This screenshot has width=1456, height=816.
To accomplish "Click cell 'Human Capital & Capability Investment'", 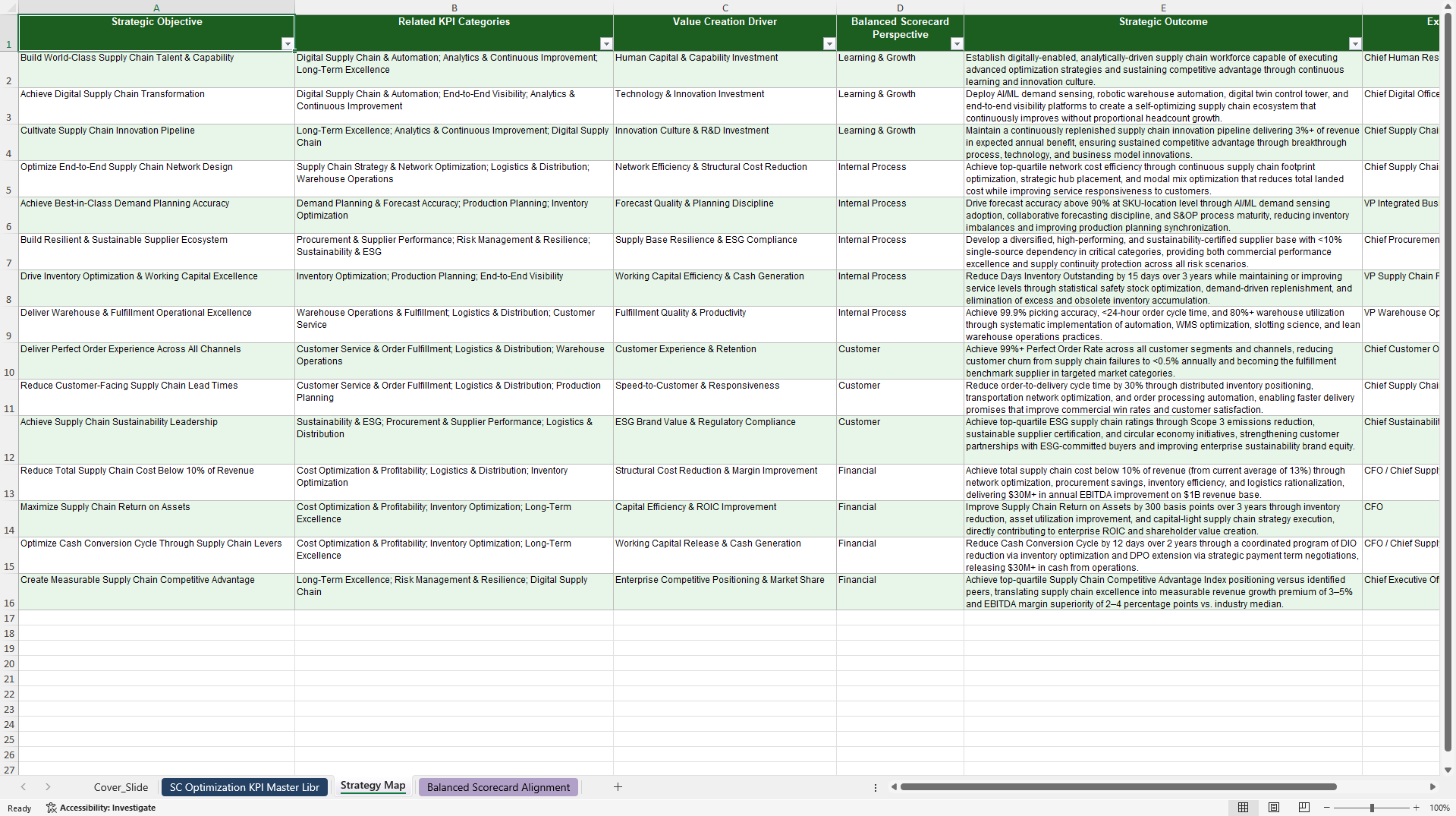I will click(x=725, y=70).
